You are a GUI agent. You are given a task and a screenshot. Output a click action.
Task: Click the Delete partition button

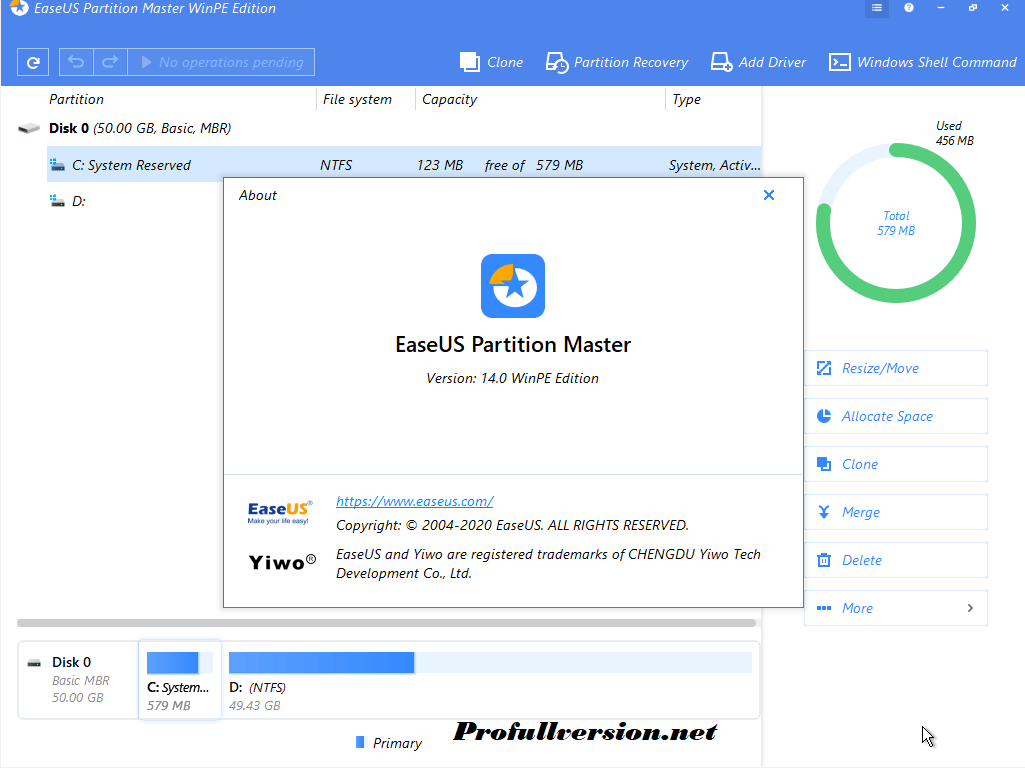click(895, 560)
